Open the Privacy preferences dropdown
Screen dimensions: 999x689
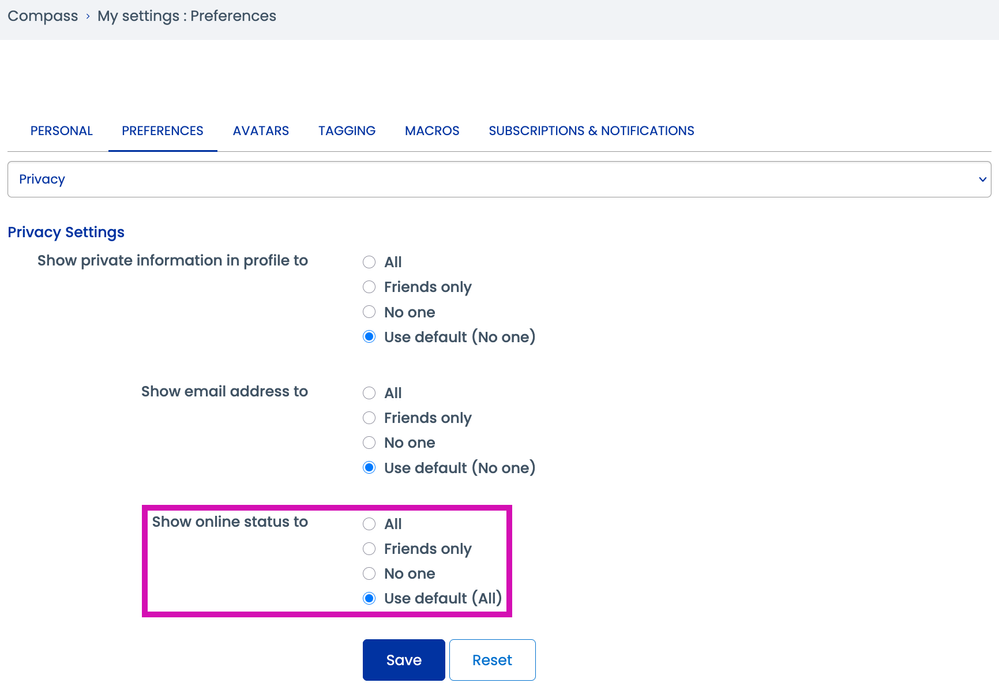[498, 179]
